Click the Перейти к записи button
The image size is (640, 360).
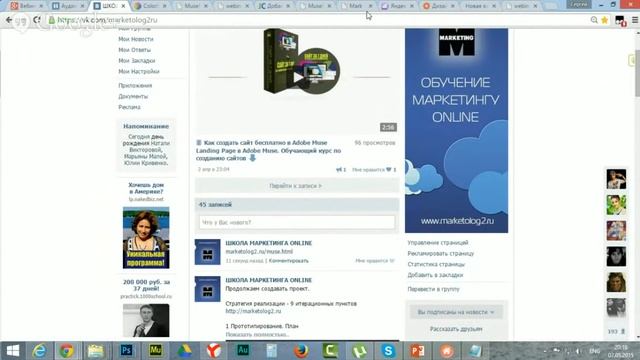coord(297,186)
